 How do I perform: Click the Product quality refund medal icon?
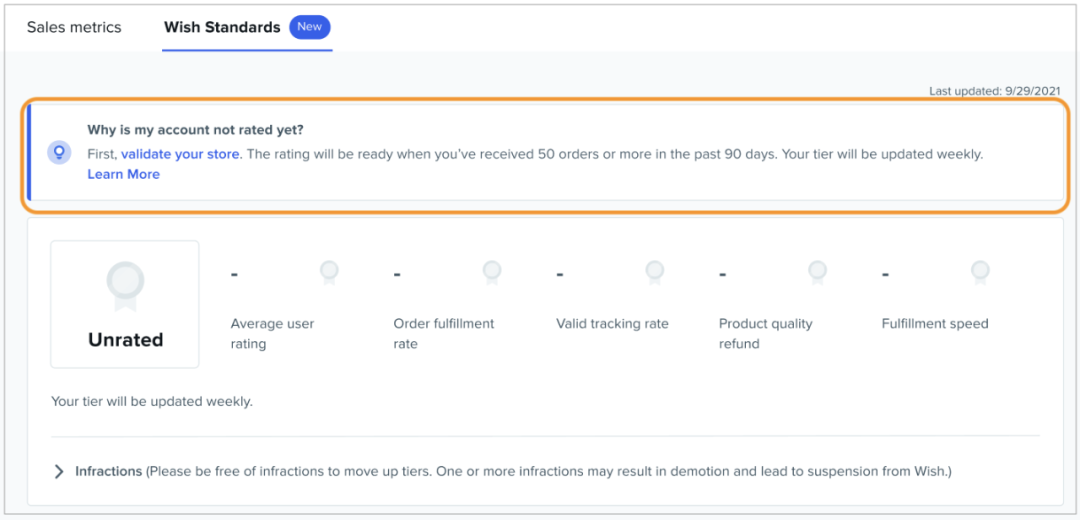(817, 272)
